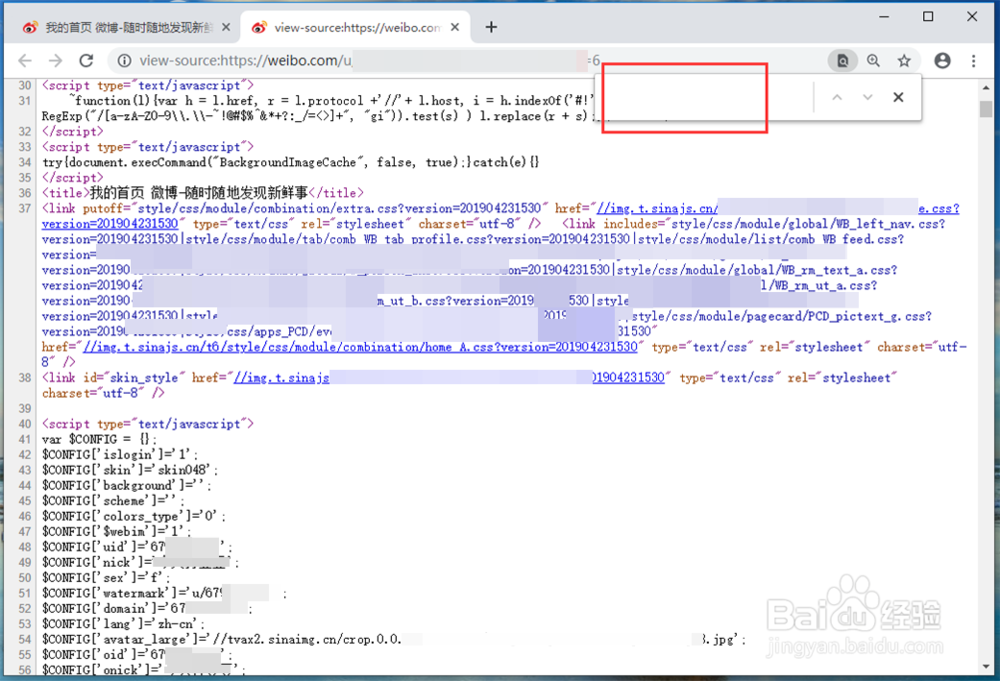The height and width of the screenshot is (681, 1000).
Task: Close the view-source weibo tab
Action: pos(455,27)
